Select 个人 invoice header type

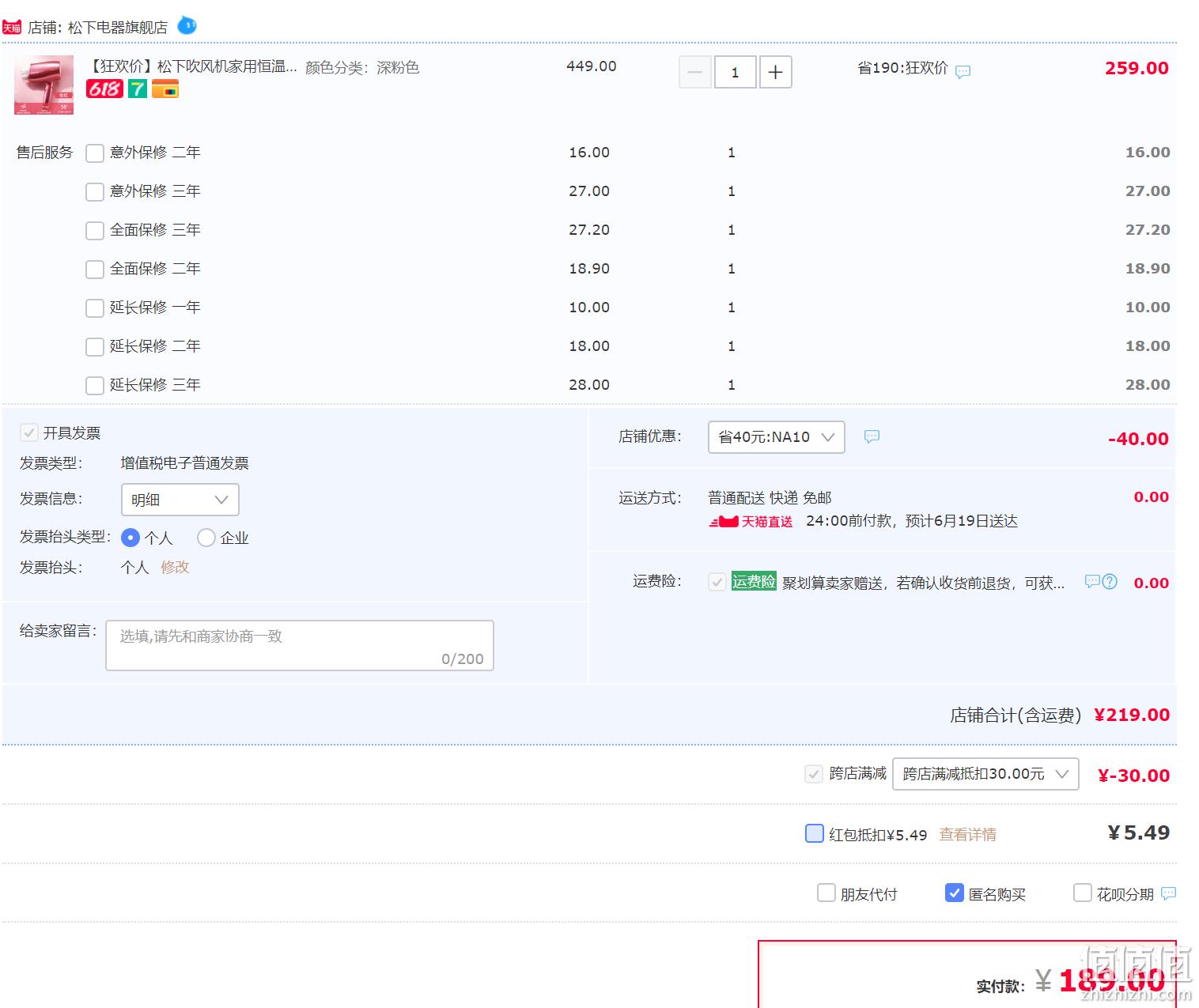point(130,538)
